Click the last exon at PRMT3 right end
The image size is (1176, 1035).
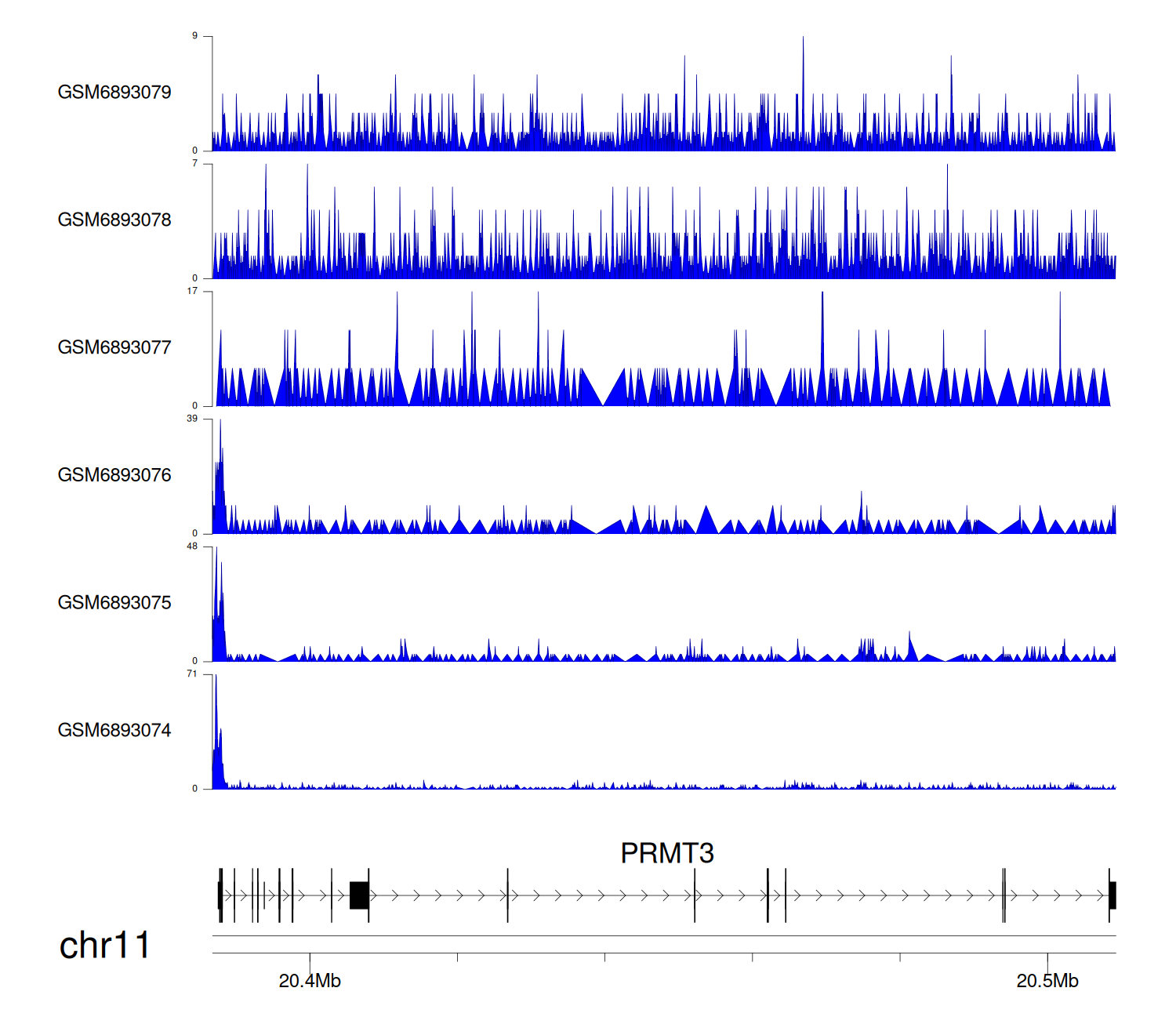click(x=1112, y=895)
